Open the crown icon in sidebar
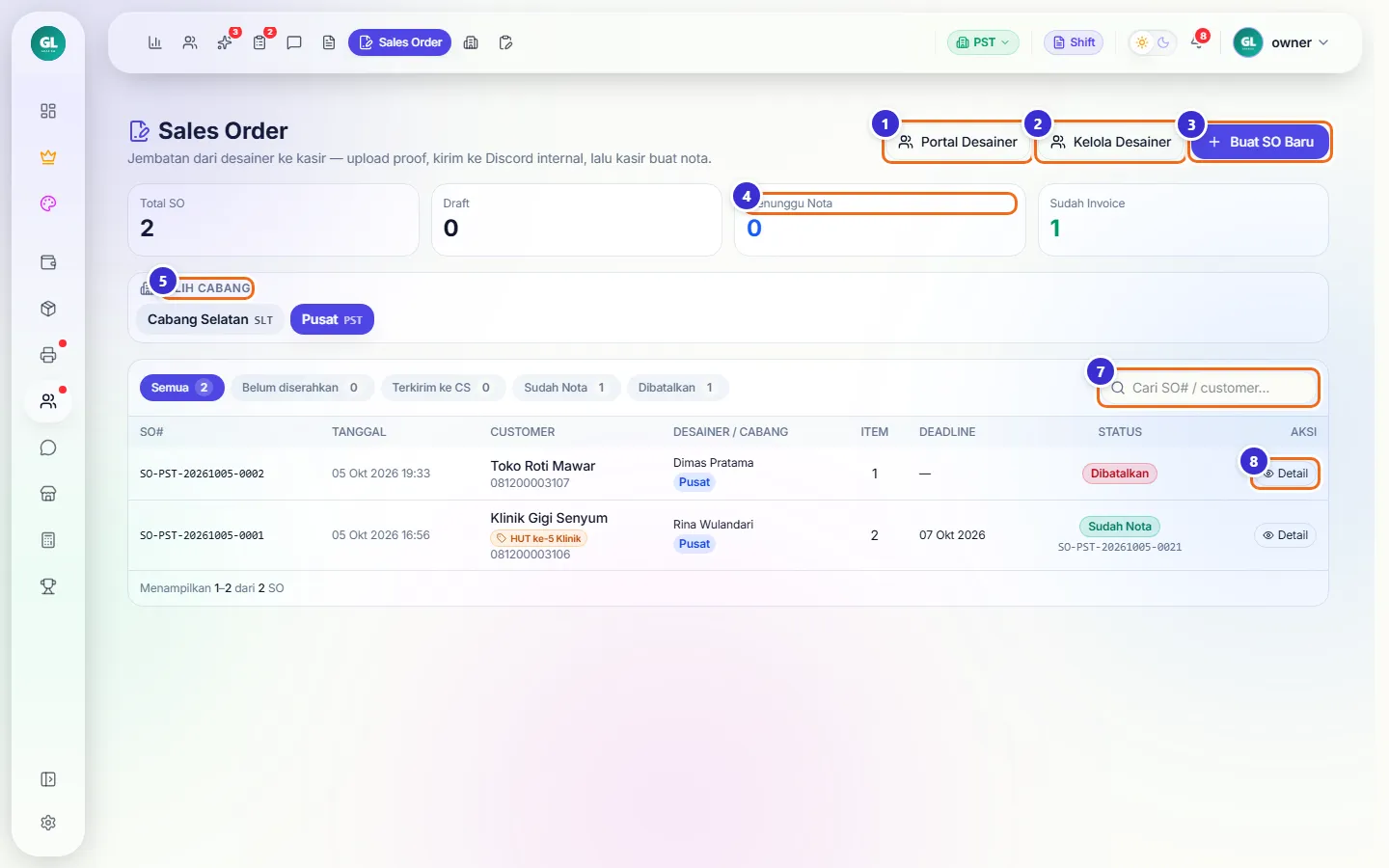1389x868 pixels. (x=48, y=157)
